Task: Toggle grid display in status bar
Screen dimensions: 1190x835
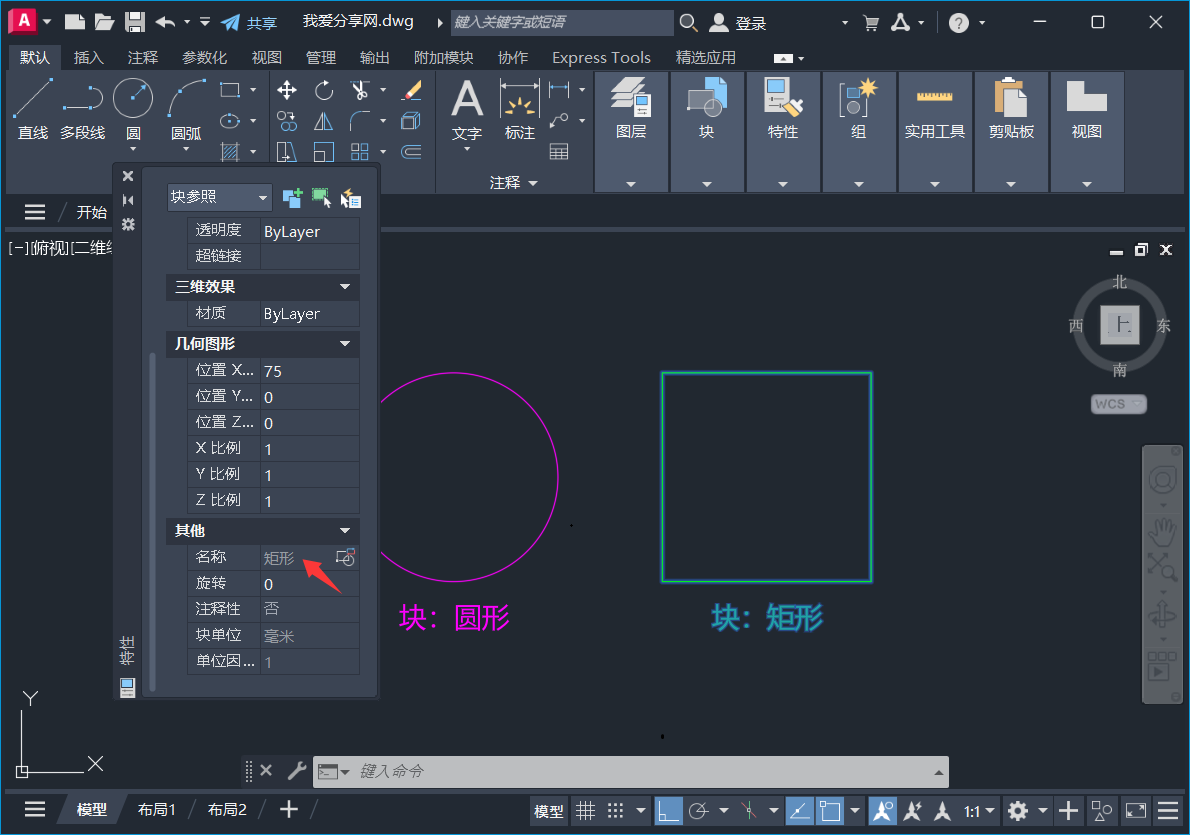Action: [585, 811]
